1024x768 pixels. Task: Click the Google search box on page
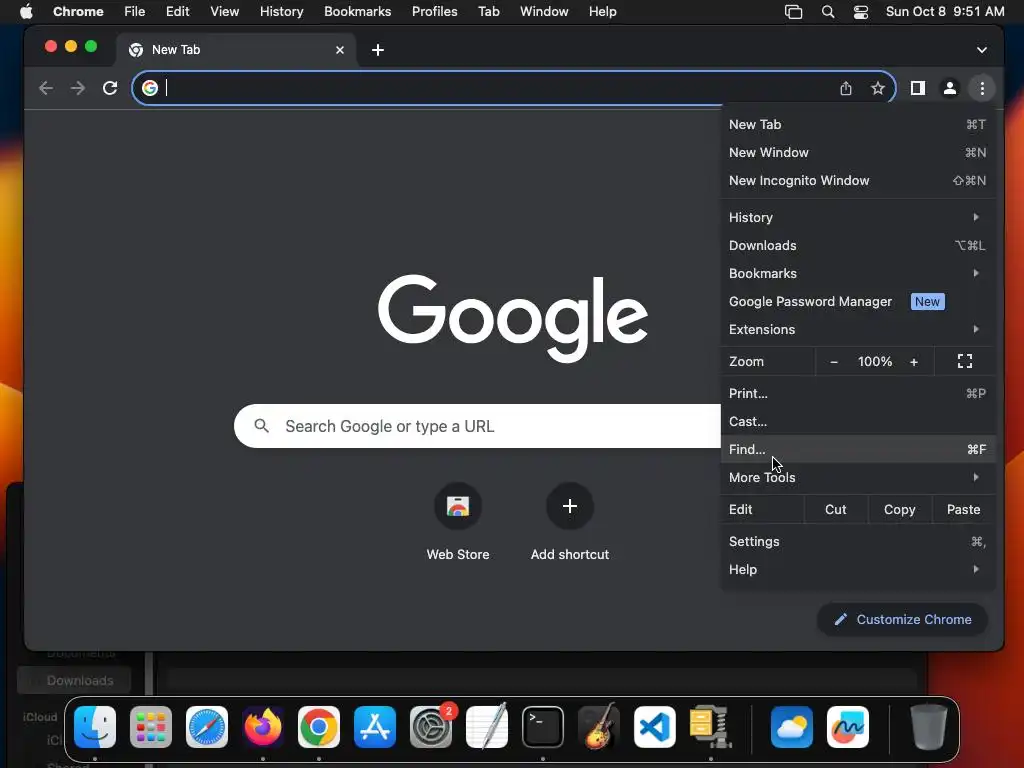(x=477, y=426)
